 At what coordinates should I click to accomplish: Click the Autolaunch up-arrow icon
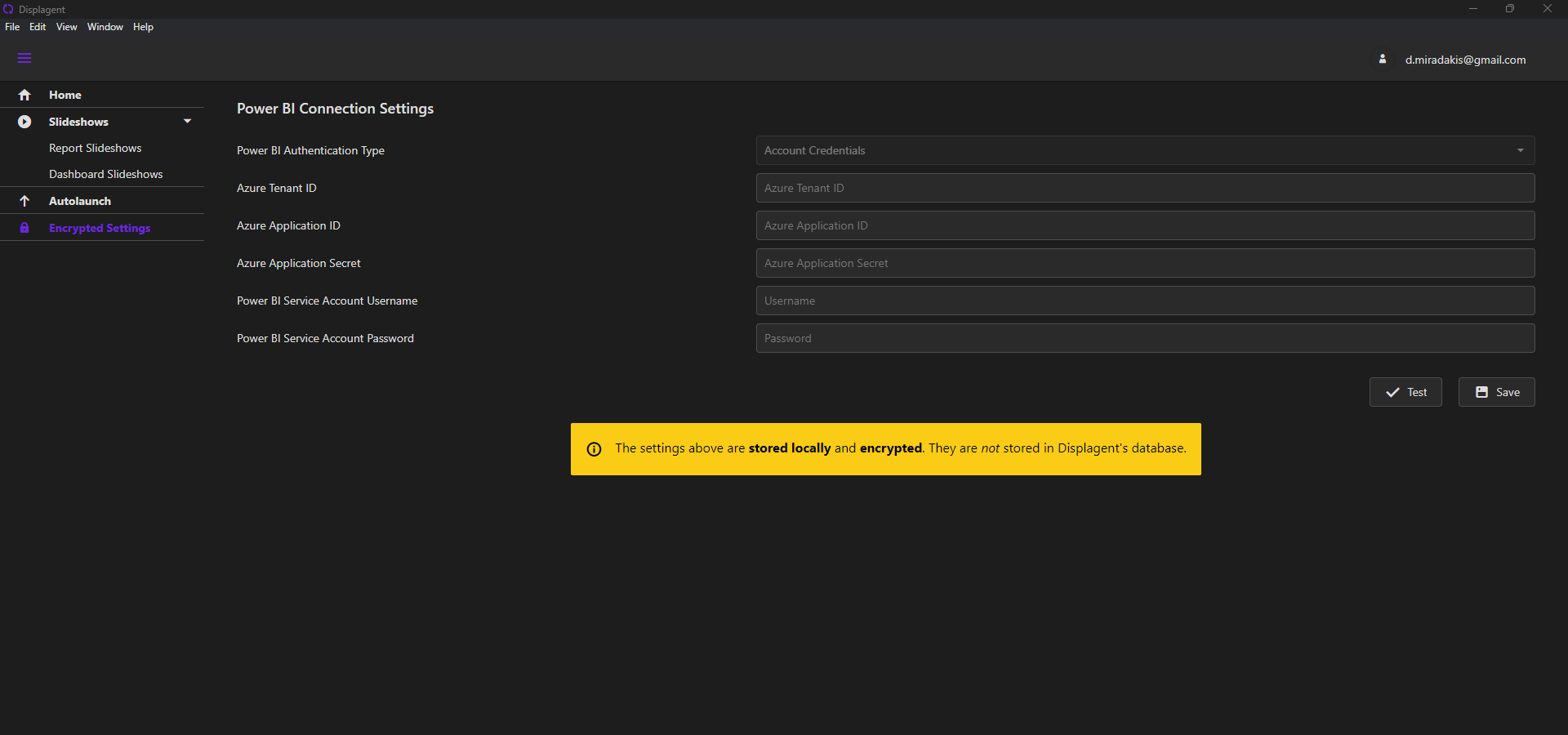pyautogui.click(x=24, y=201)
